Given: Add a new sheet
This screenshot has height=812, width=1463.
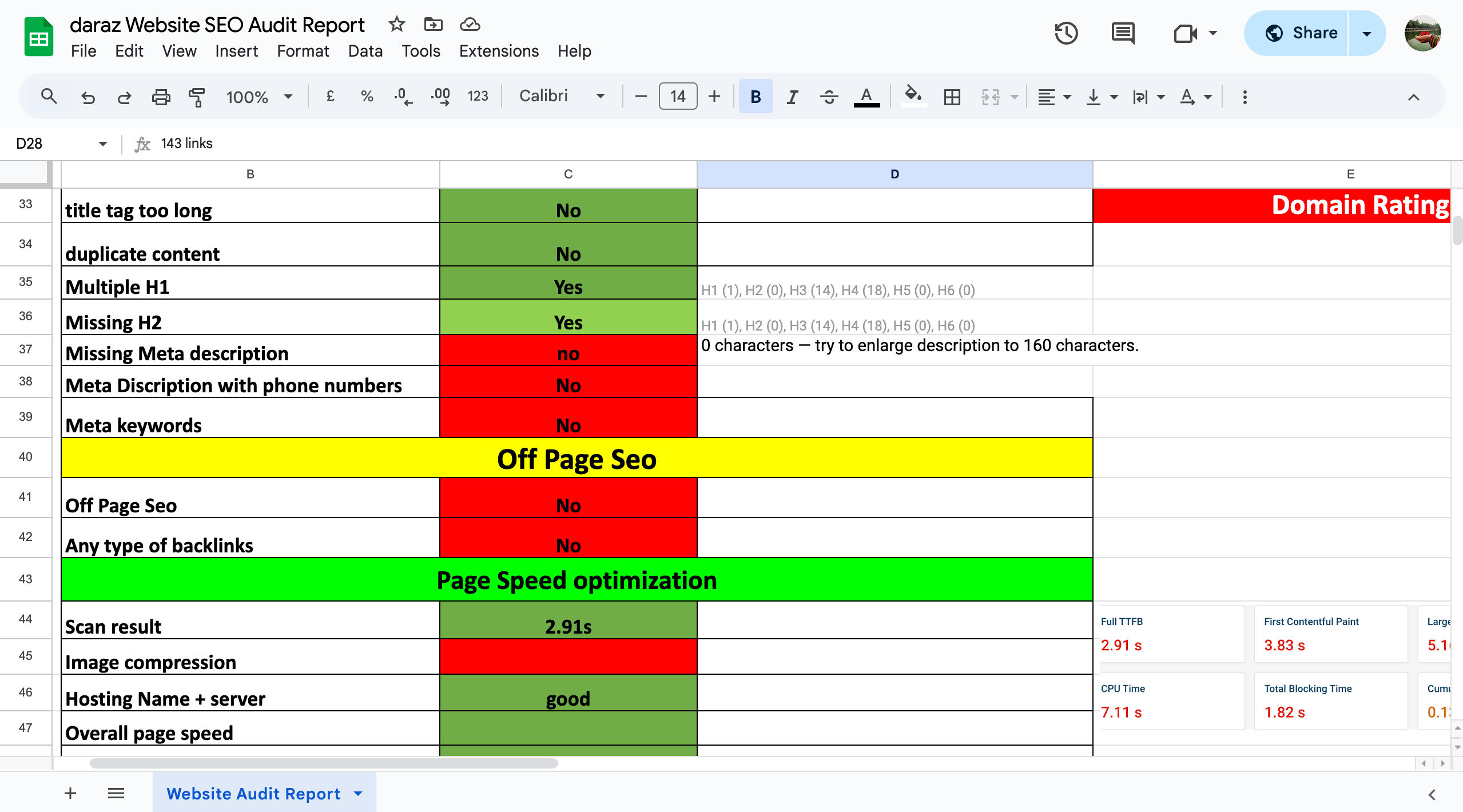Looking at the screenshot, I should (70, 793).
